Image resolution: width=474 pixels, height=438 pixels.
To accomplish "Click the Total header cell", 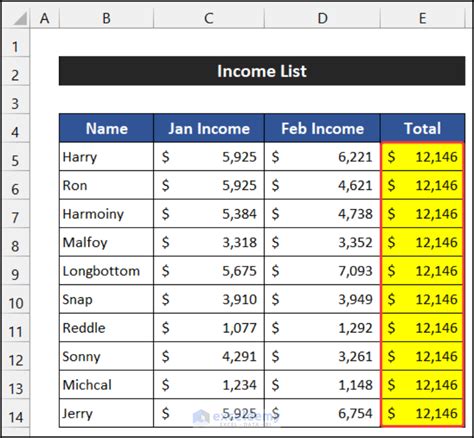I will (x=422, y=128).
